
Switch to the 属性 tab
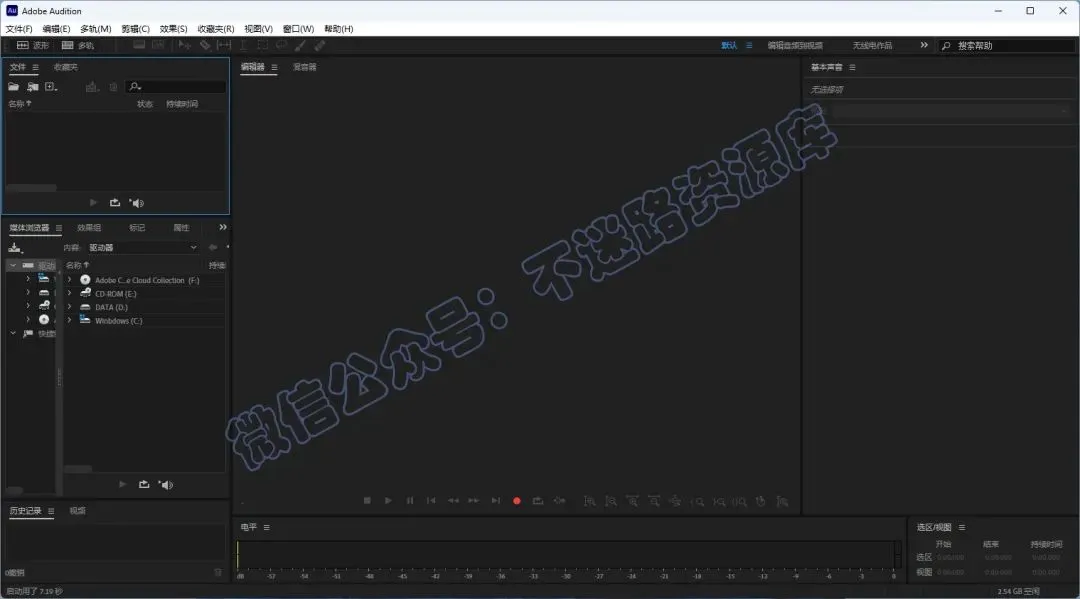181,228
